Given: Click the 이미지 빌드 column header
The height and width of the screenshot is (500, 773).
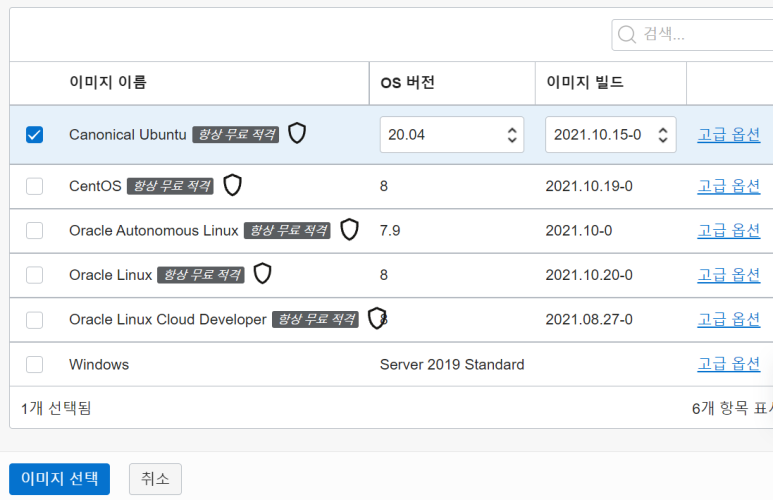Looking at the screenshot, I should pos(585,82).
